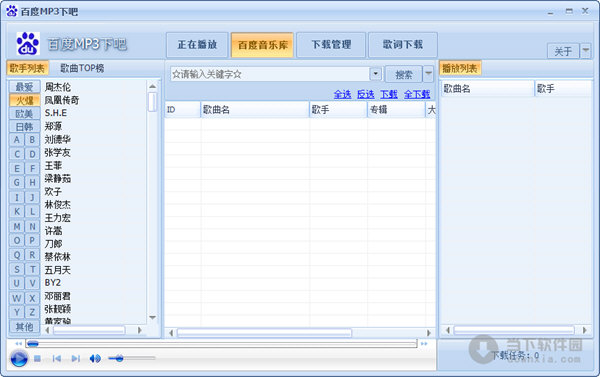Click the 反选 link
Viewport: 600px width, 377px height.
pyautogui.click(x=365, y=94)
